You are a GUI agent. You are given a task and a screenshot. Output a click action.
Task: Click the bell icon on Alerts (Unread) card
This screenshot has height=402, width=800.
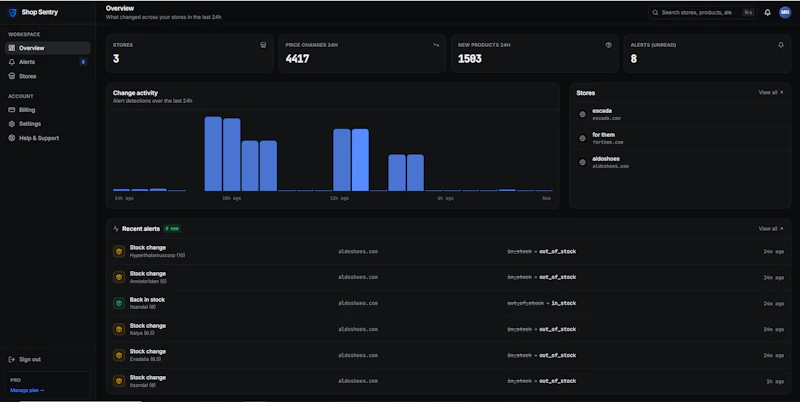(781, 45)
